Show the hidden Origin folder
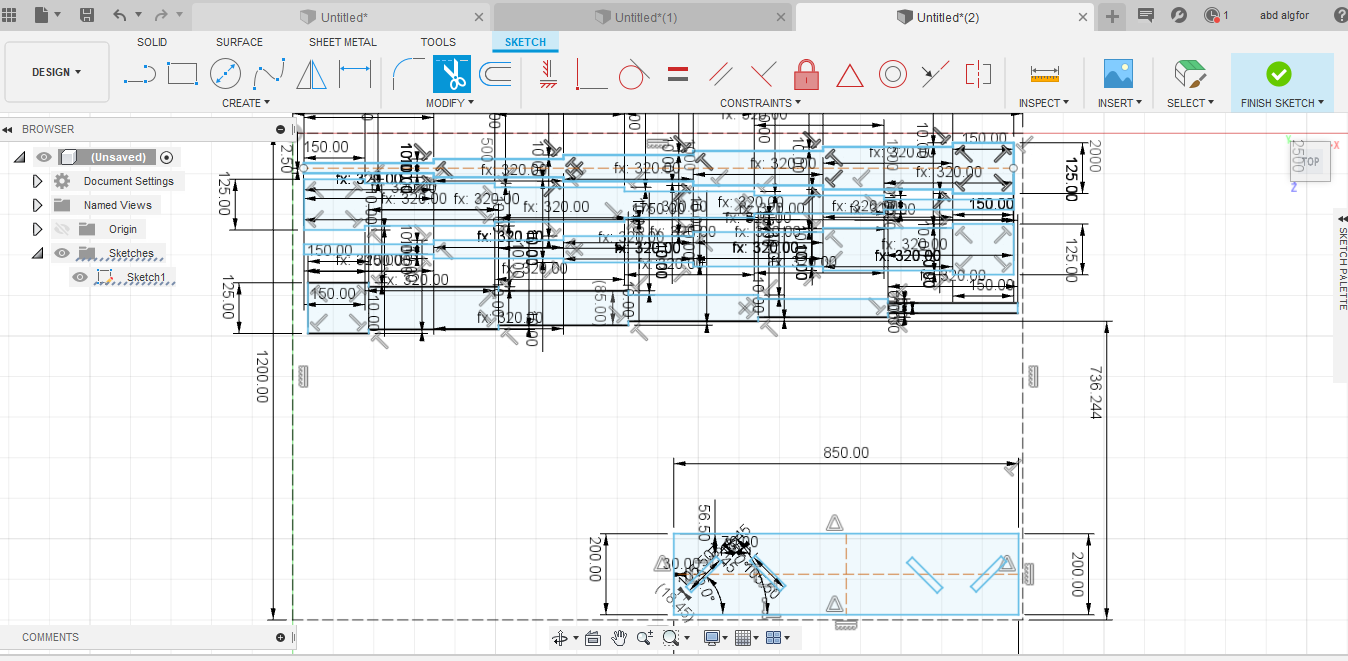Image resolution: width=1348 pixels, height=661 pixels. point(62,229)
